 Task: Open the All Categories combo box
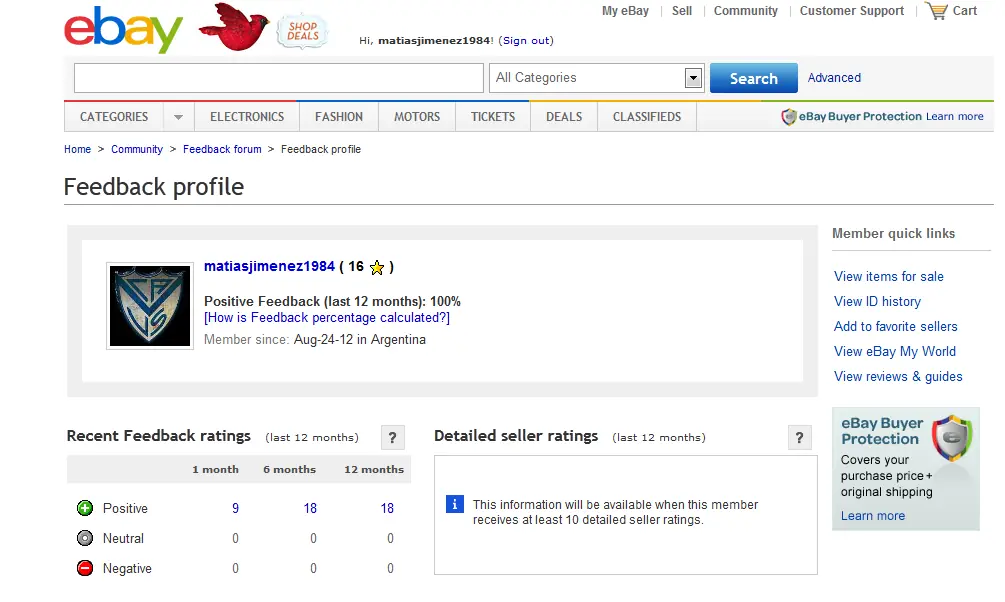pos(597,78)
